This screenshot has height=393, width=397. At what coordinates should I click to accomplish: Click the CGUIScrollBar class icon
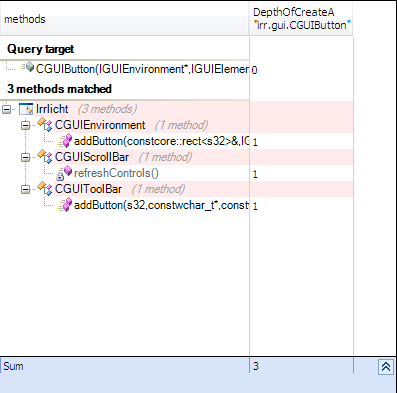click(x=45, y=157)
